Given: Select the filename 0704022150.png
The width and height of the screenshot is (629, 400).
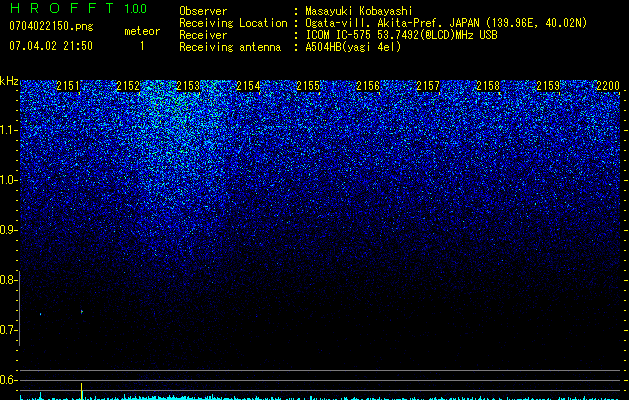Looking at the screenshot, I should pyautogui.click(x=51, y=26).
